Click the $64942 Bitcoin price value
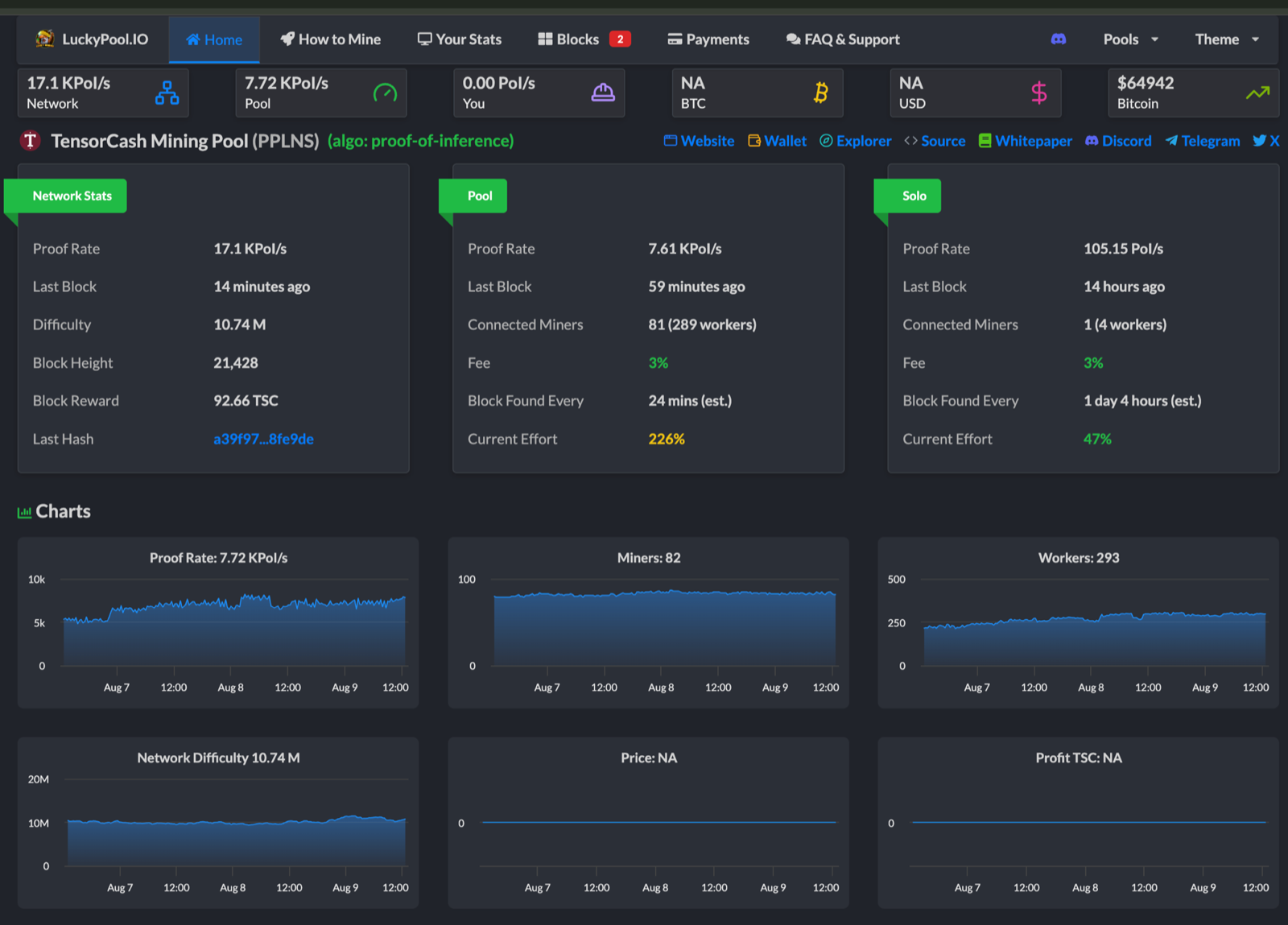This screenshot has height=925, width=1288. point(1146,83)
